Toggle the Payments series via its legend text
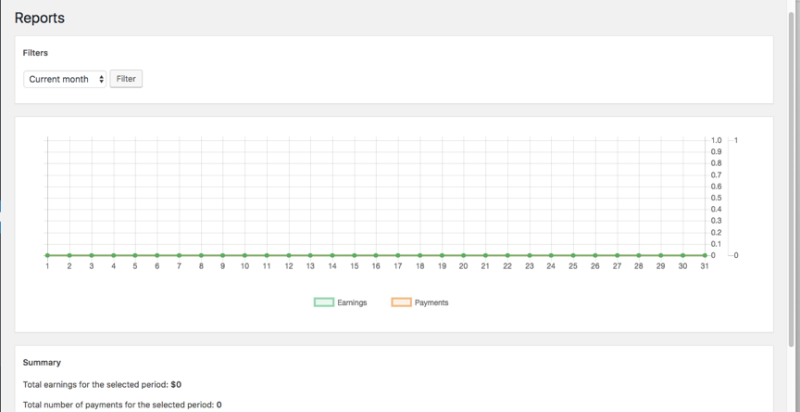 [432, 302]
